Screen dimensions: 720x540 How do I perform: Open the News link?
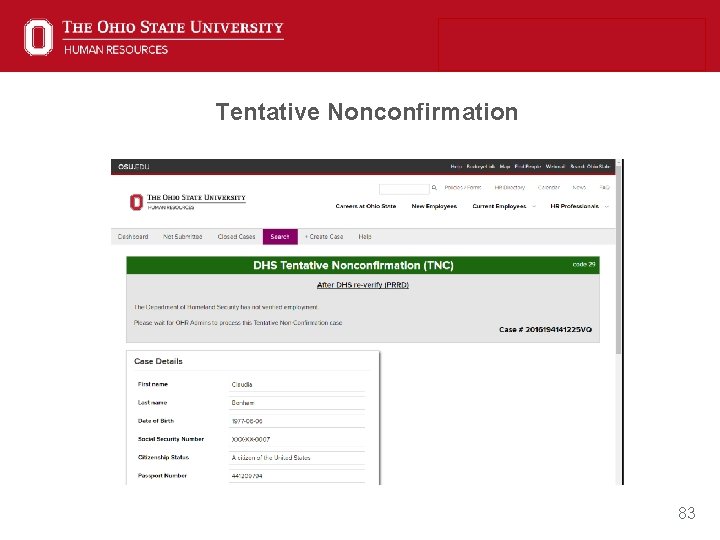click(579, 187)
